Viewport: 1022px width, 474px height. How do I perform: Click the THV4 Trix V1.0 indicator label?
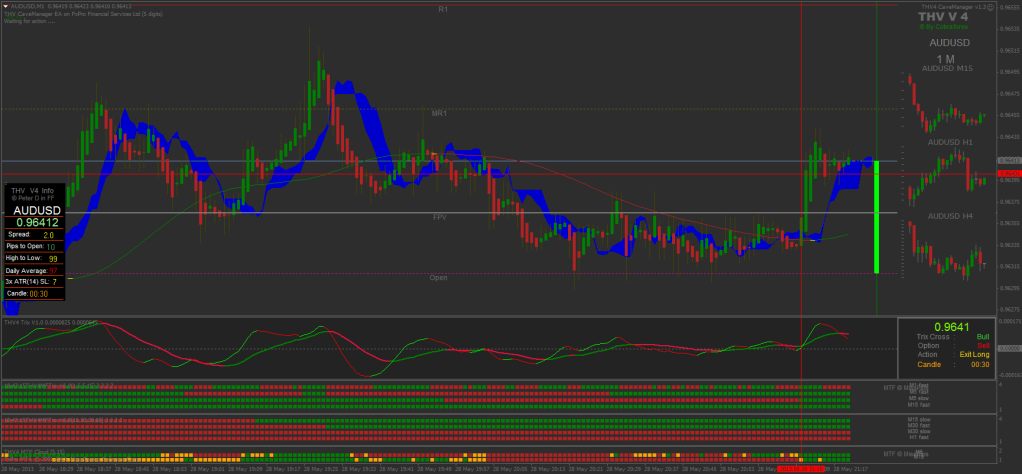click(50, 322)
